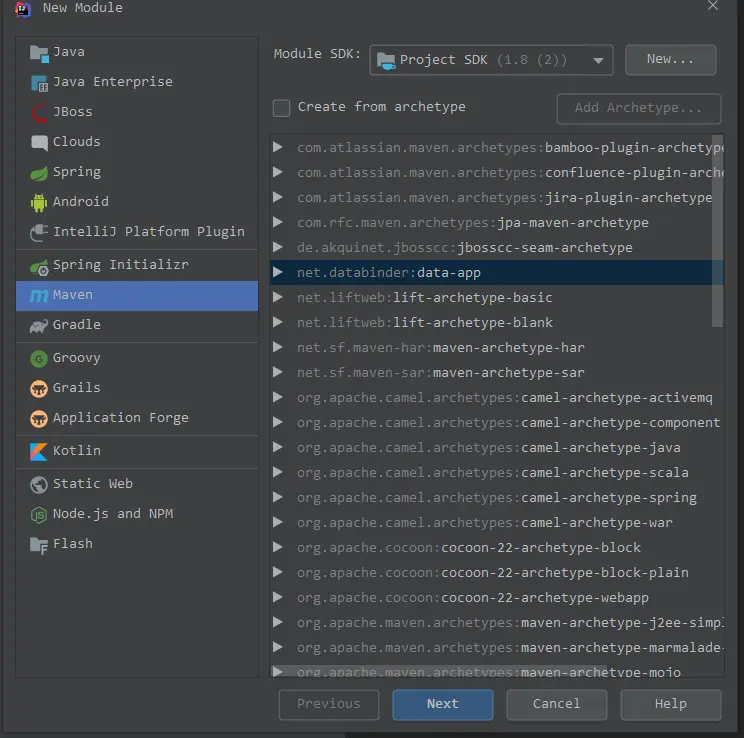This screenshot has width=744, height=738.
Task: Select the Application Forge icon
Action: click(39, 419)
